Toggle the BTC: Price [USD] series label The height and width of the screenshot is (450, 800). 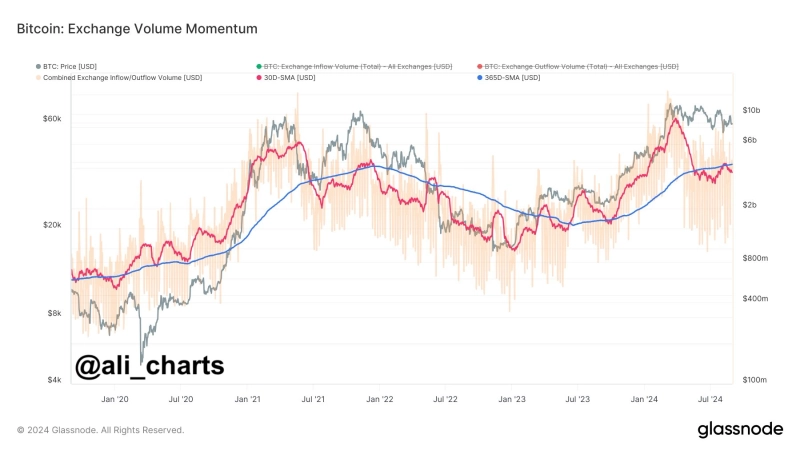pyautogui.click(x=71, y=66)
